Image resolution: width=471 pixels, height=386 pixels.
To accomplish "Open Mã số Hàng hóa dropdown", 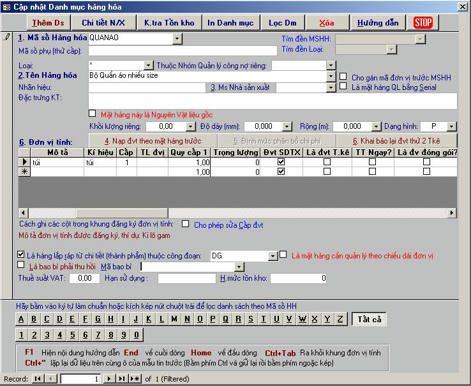I will [x=177, y=39].
